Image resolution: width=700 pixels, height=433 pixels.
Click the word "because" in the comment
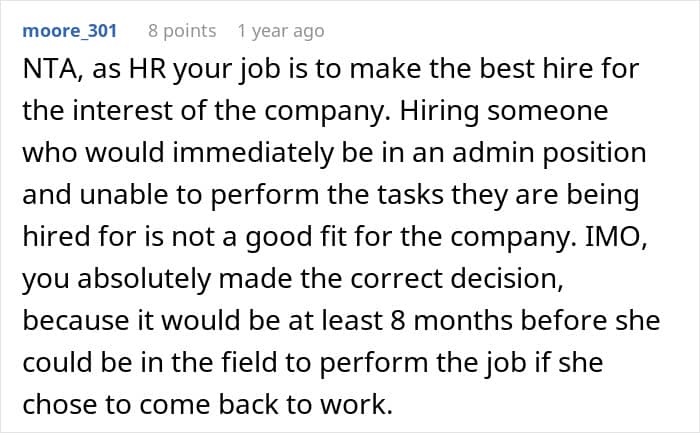(x=73, y=322)
